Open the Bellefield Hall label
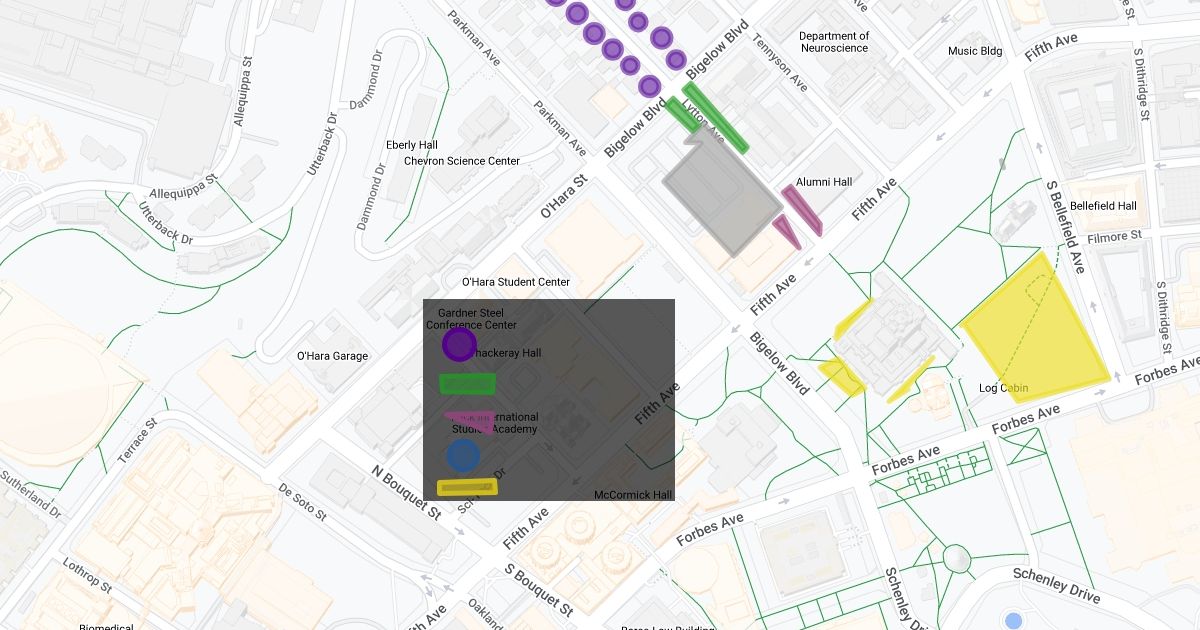 tap(1103, 206)
